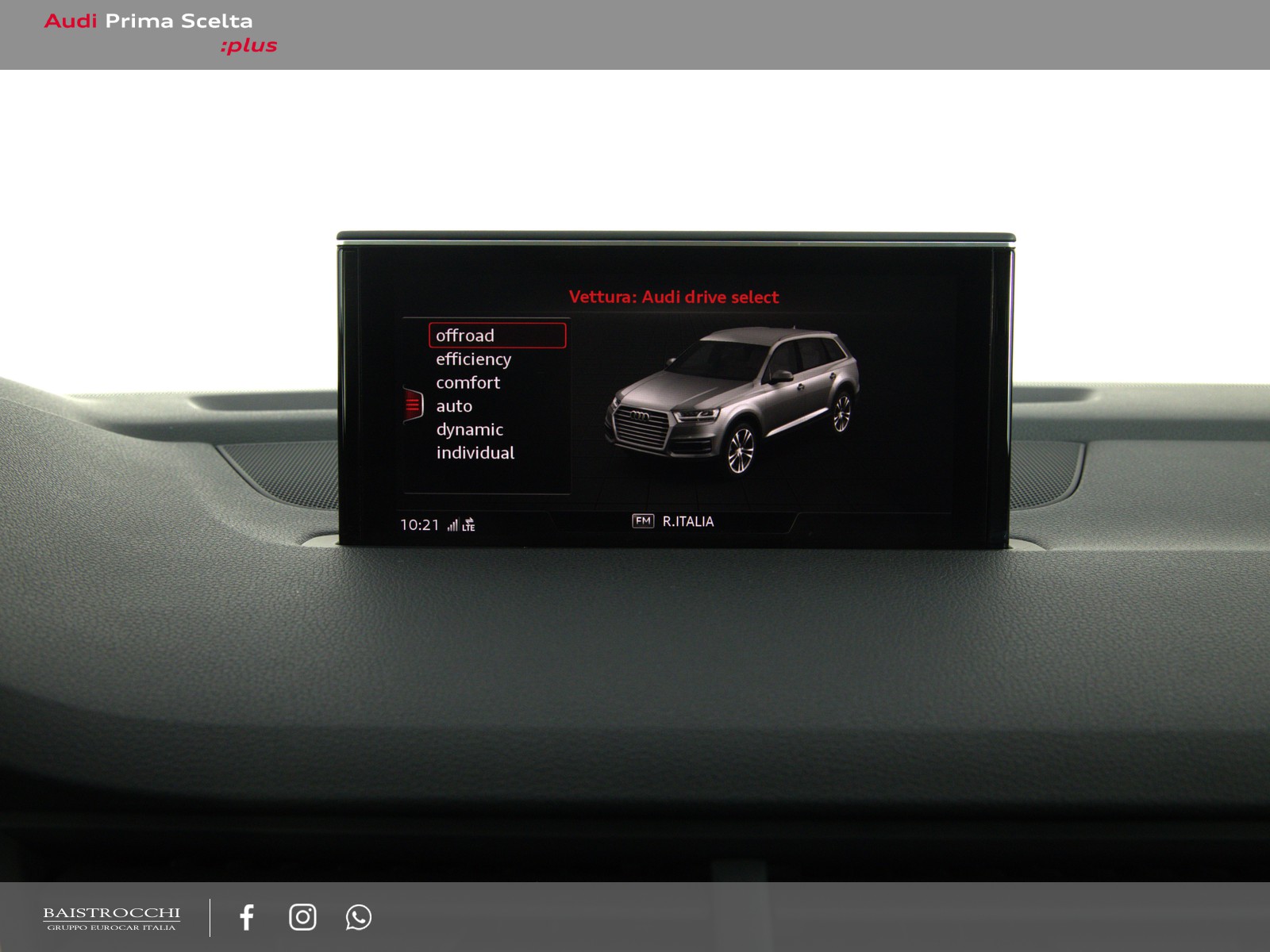Click the LTE data indicator
Viewport: 1270px width, 952px height.
pos(469,525)
